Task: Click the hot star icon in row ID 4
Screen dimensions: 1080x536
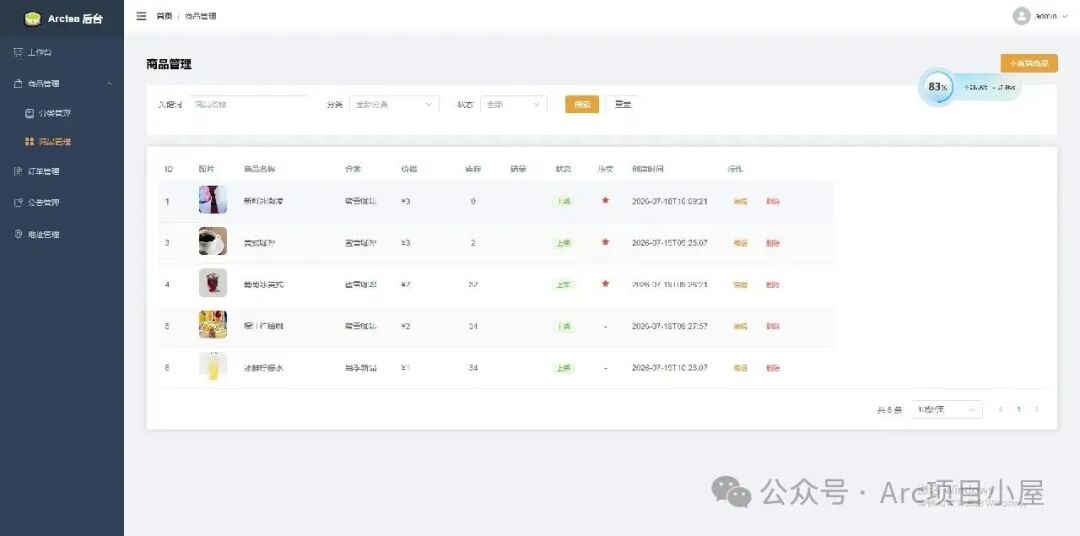Action: pyautogui.click(x=605, y=283)
